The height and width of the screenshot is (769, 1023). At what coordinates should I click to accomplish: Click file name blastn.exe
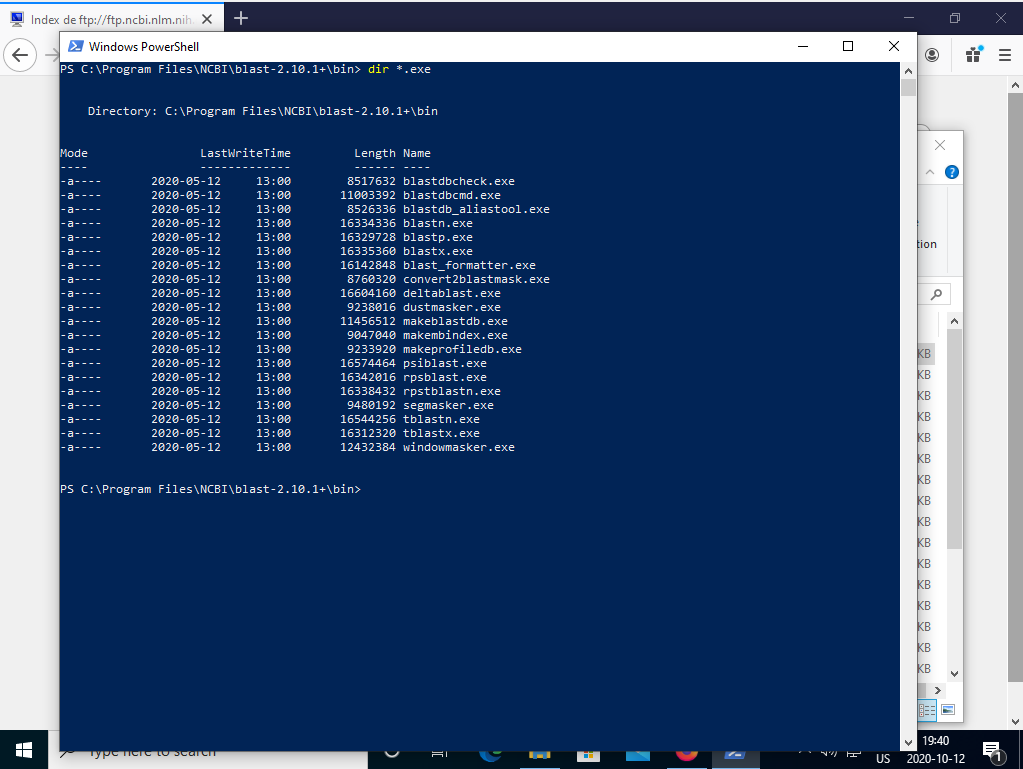(438, 223)
